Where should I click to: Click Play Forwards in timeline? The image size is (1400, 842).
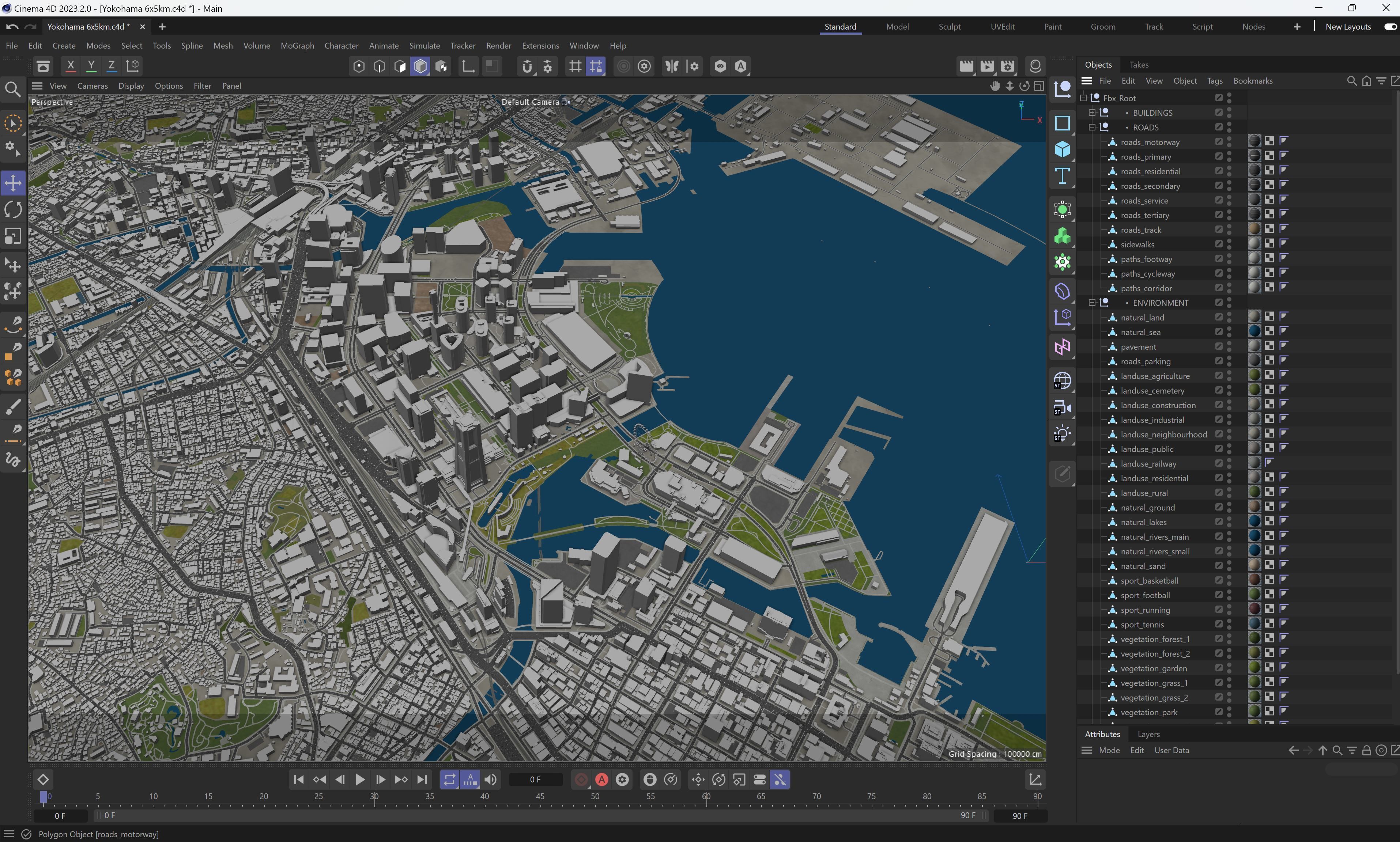[360, 780]
